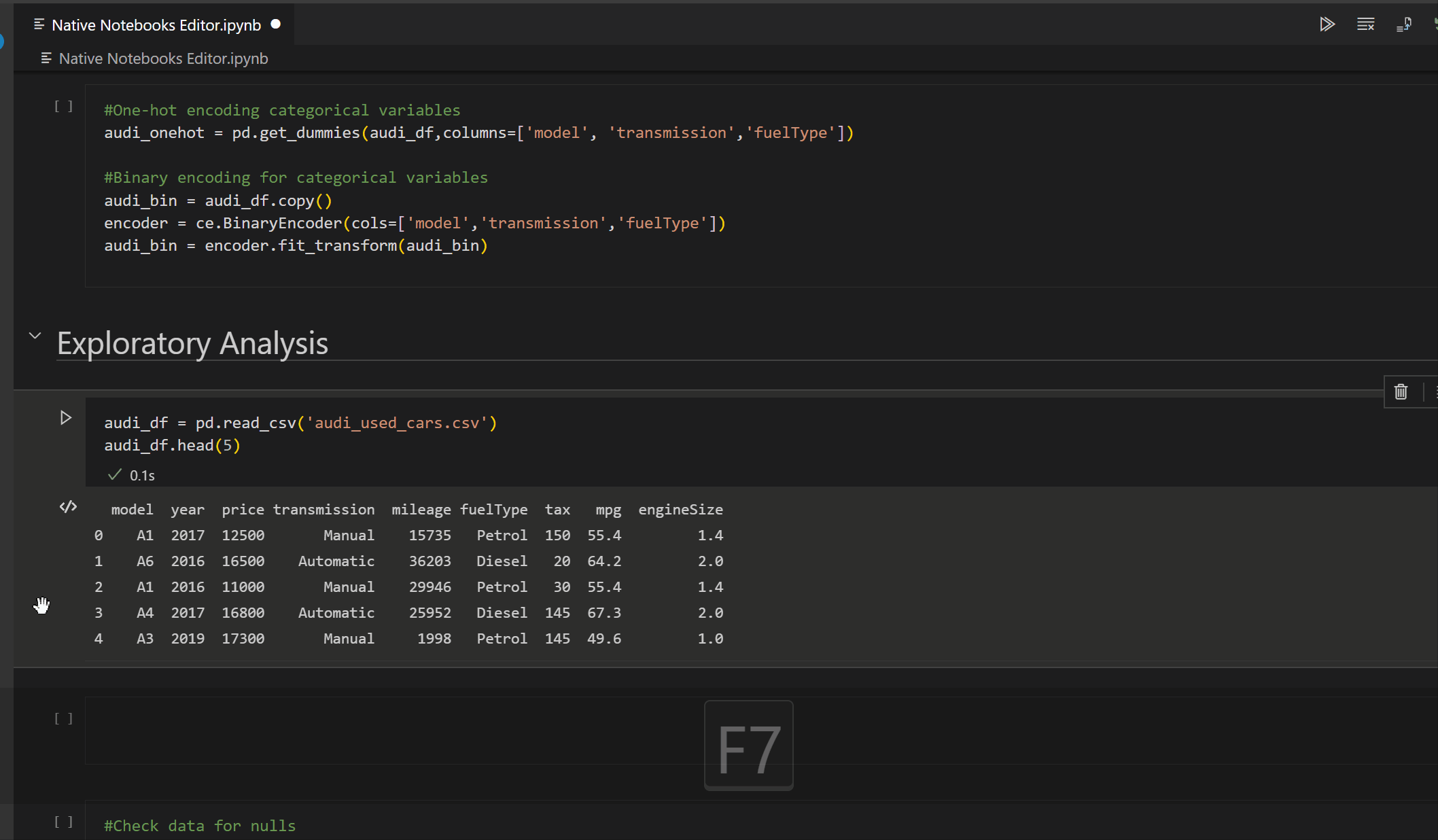Toggle selection of the #Check data cell
This screenshot has height=840, width=1438.
[63, 822]
